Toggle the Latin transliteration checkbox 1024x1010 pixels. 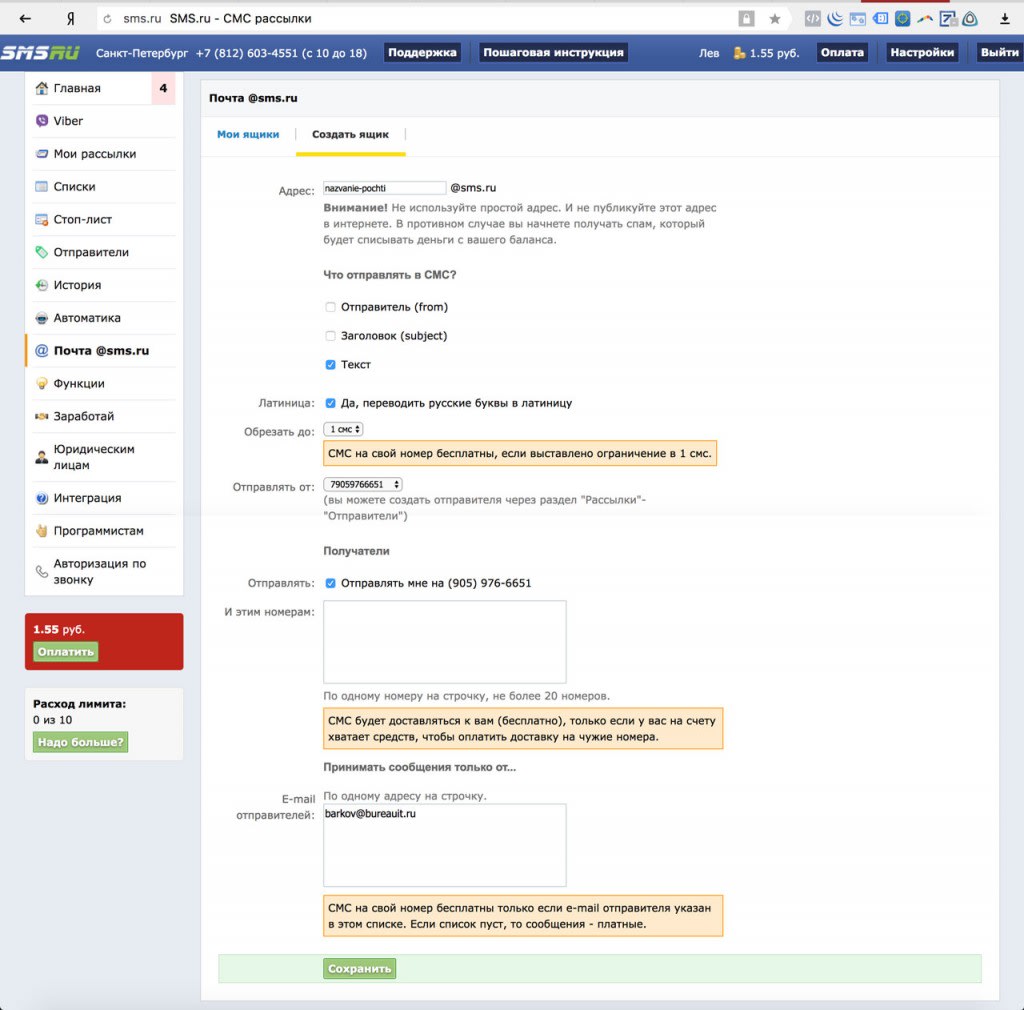[330, 403]
